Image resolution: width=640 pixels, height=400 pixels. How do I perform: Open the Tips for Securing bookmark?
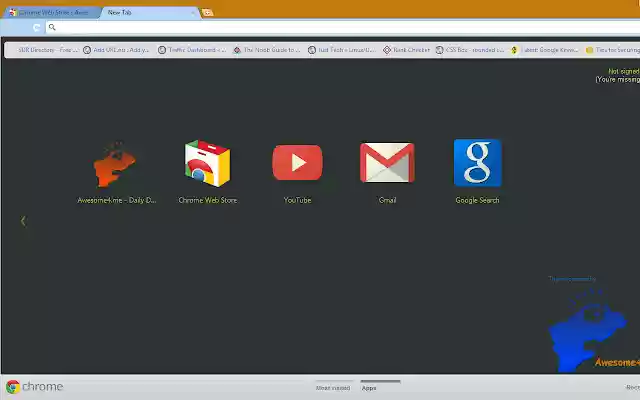tap(613, 50)
